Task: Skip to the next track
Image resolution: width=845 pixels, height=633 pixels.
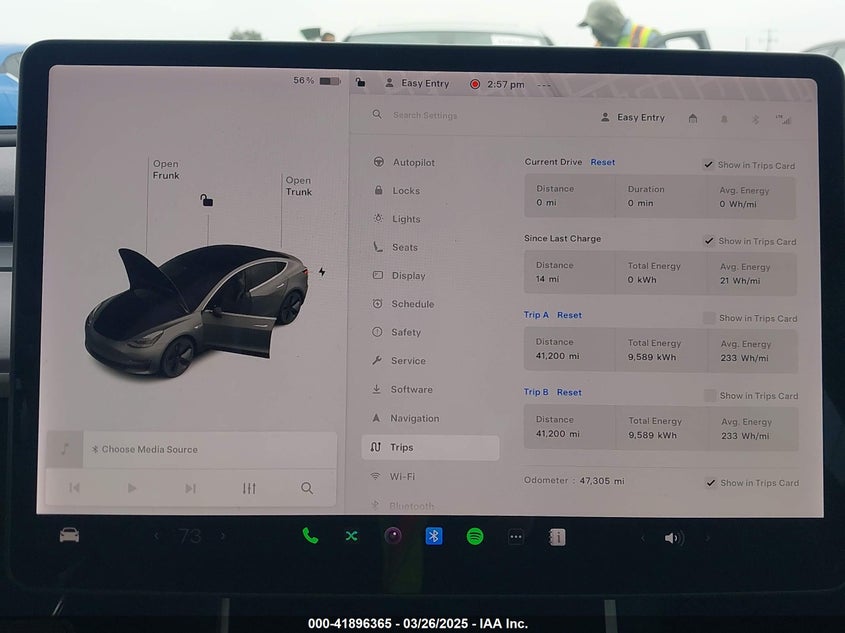Action: (x=190, y=488)
